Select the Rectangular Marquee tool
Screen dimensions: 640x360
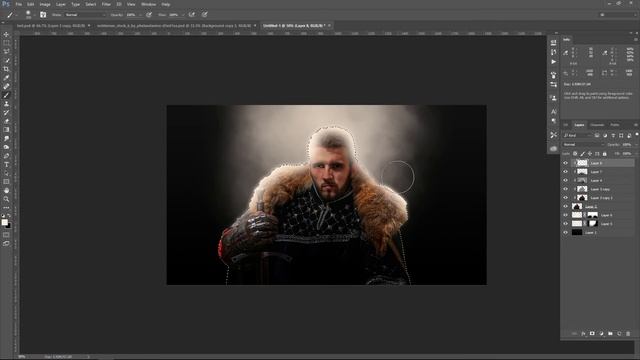click(6, 43)
